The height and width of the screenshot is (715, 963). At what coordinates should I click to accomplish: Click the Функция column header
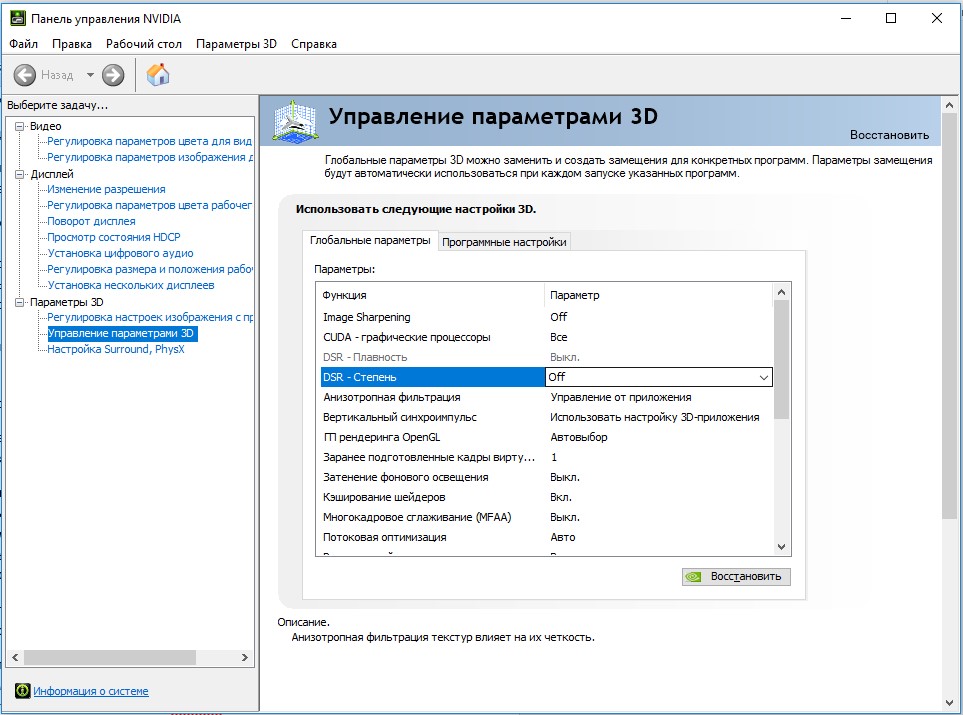431,295
